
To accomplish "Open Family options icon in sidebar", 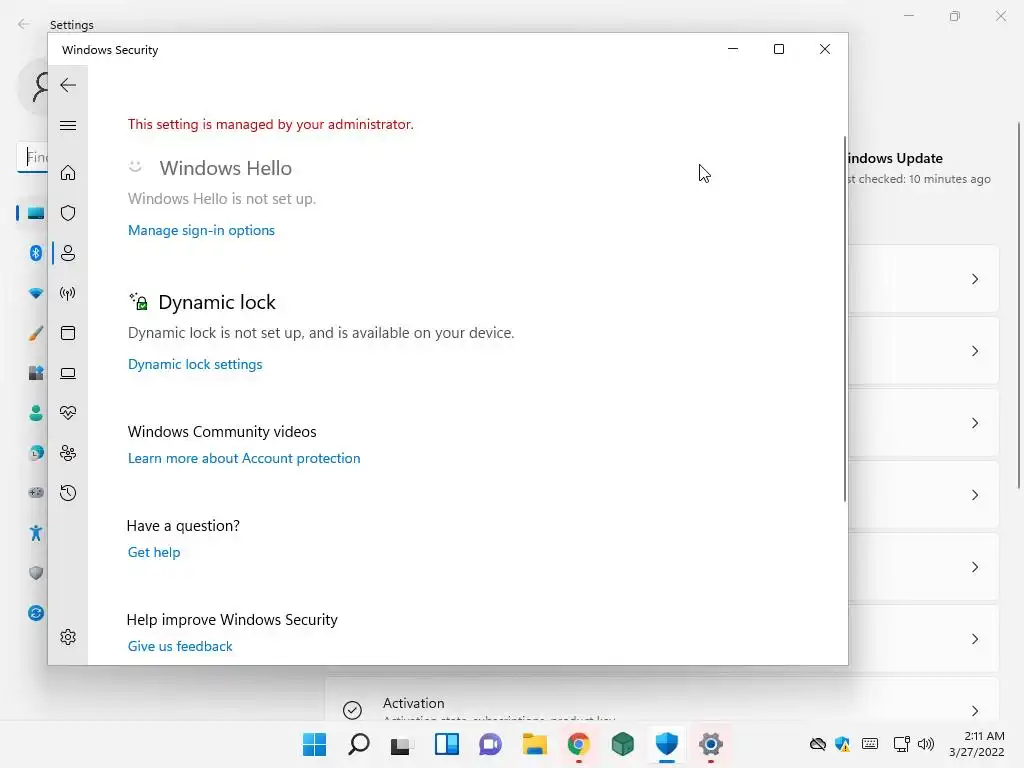I will pyautogui.click(x=68, y=453).
